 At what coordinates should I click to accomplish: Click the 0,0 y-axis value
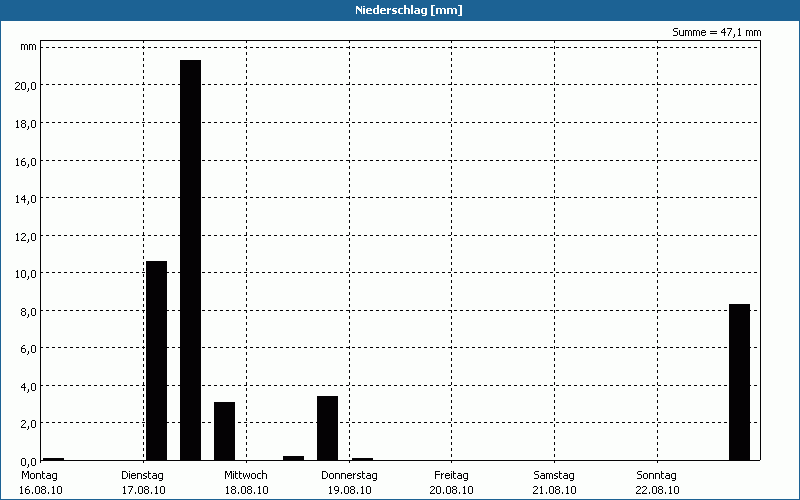coord(28,462)
